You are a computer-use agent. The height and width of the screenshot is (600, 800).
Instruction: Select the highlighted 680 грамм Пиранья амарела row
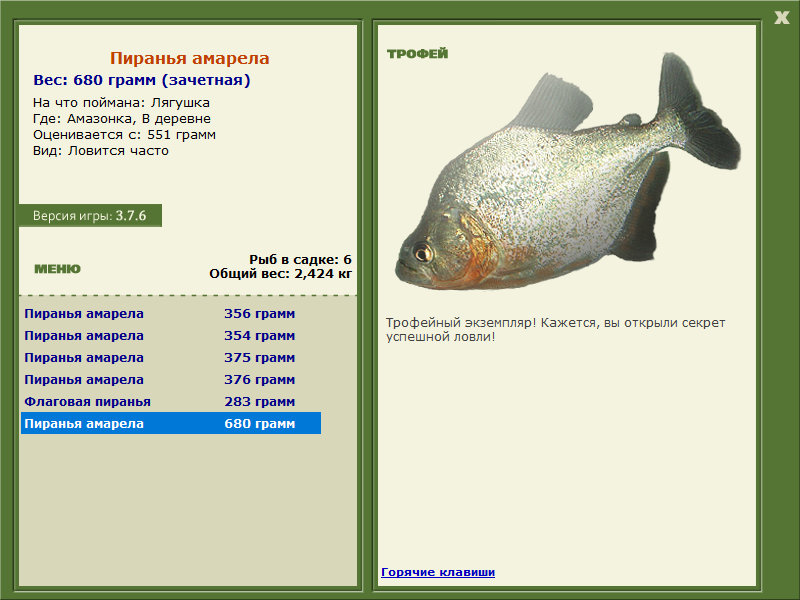point(171,423)
